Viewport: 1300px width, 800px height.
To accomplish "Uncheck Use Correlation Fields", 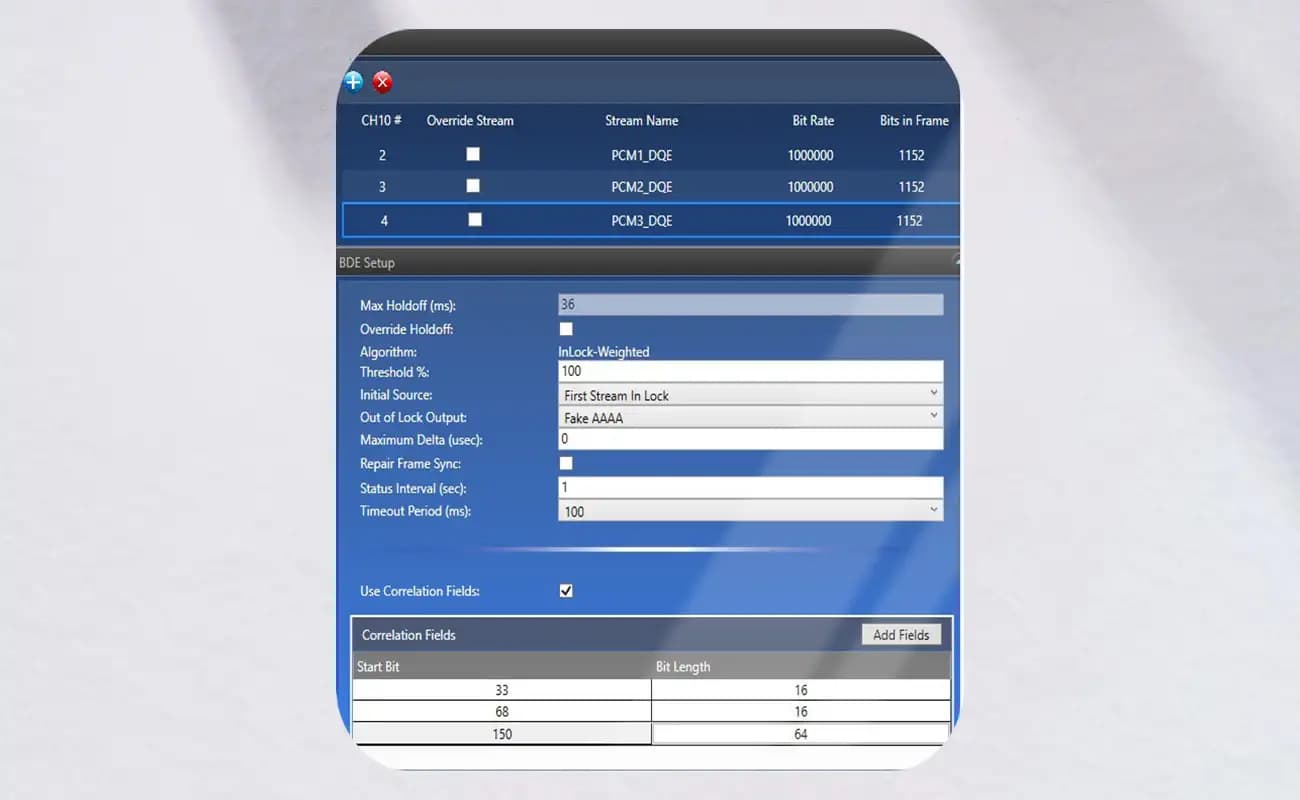I will click(566, 591).
